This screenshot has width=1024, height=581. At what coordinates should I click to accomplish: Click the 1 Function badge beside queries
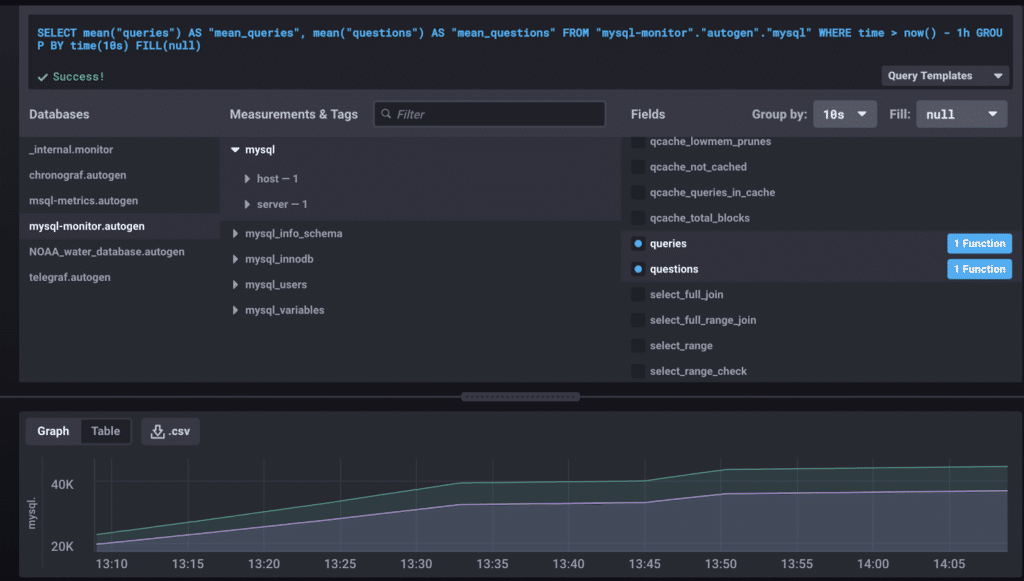(x=978, y=244)
